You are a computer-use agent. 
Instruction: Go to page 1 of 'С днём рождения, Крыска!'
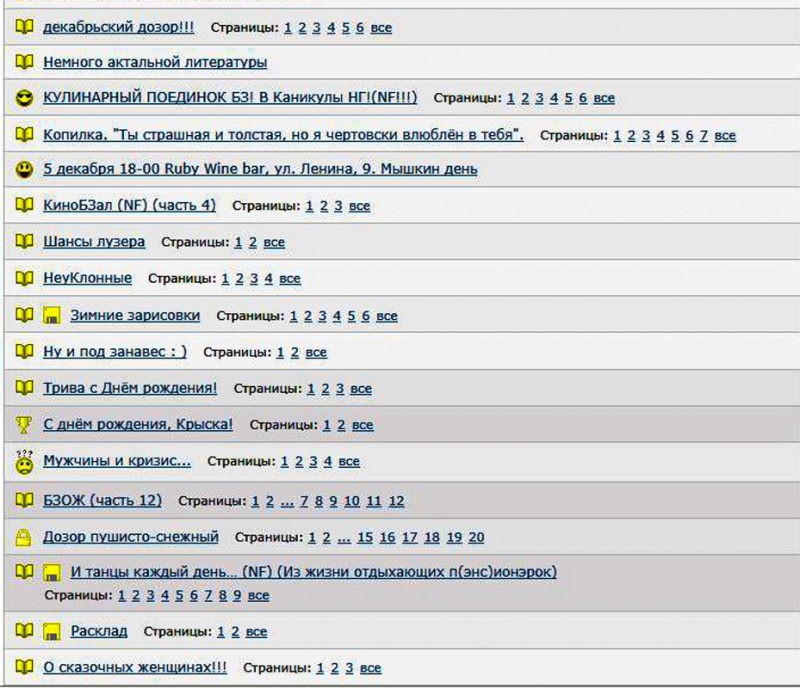pos(327,425)
